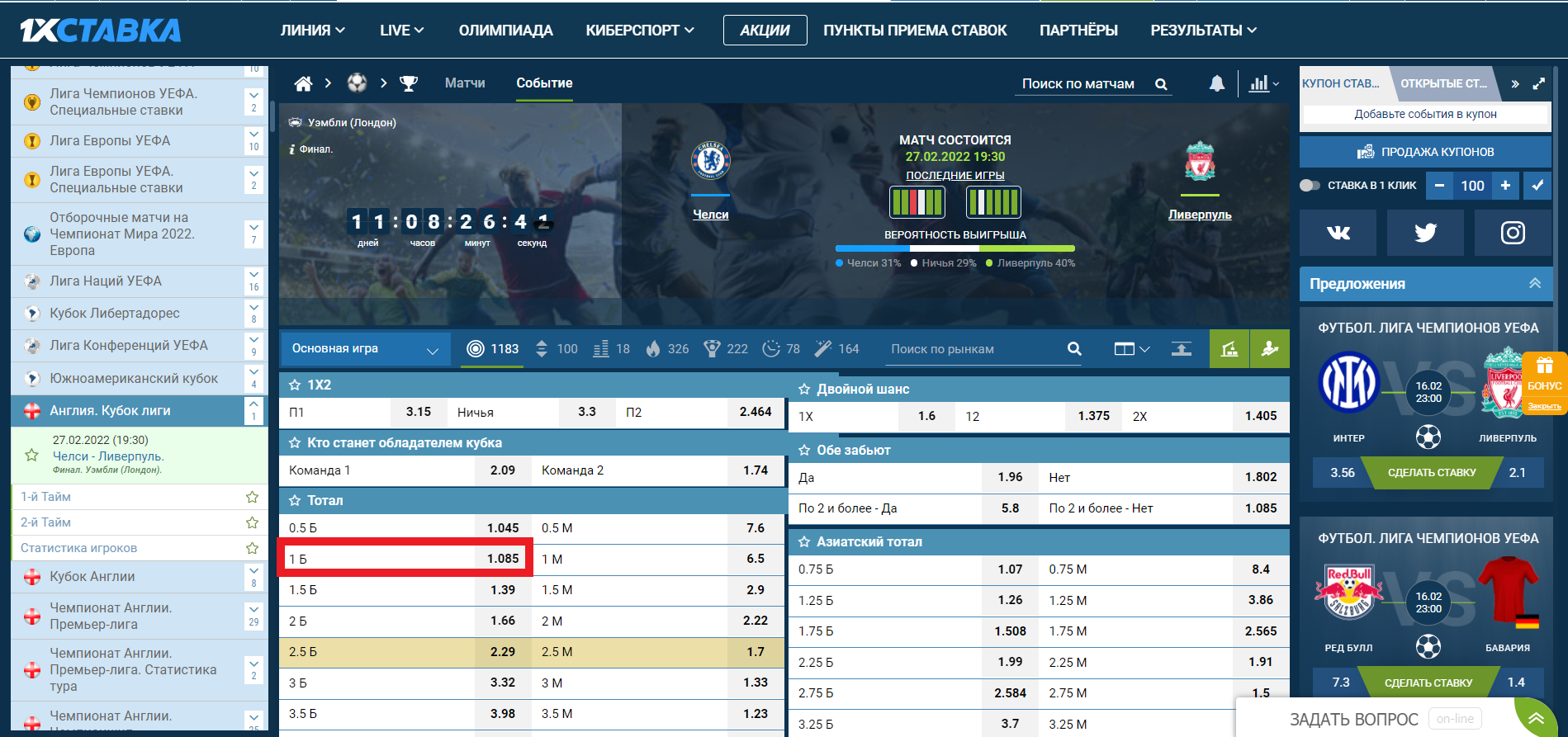Confirm one-click stake with the checkmark
Screen dimensions: 1568x737
tap(1537, 186)
